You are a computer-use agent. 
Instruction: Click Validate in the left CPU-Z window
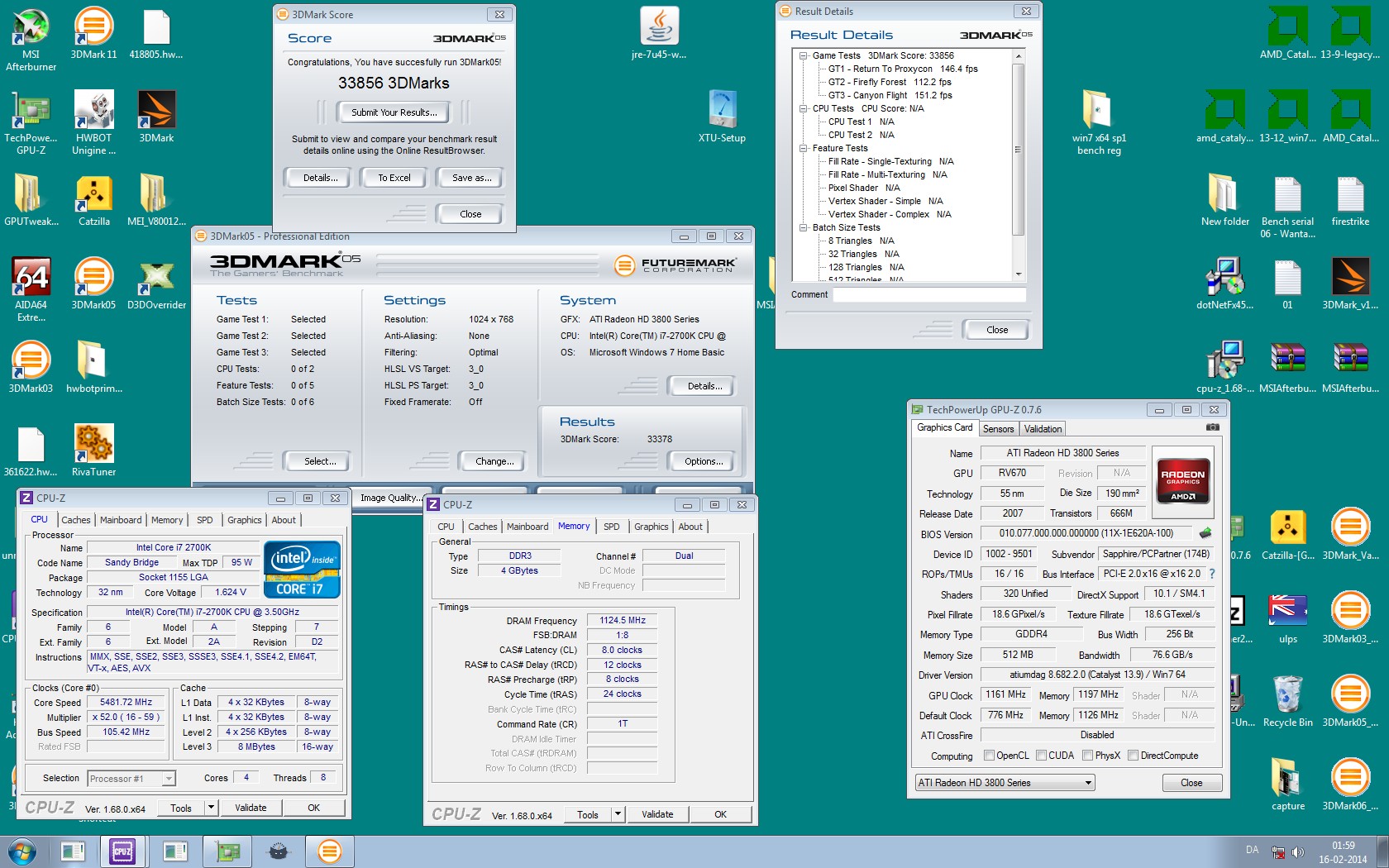point(251,808)
